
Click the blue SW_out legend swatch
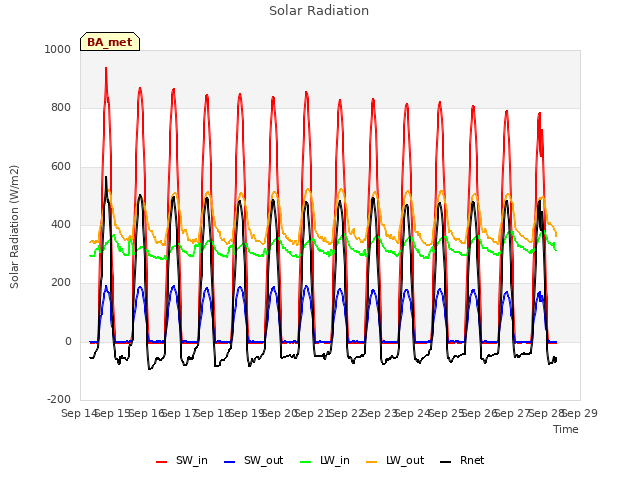point(230,462)
